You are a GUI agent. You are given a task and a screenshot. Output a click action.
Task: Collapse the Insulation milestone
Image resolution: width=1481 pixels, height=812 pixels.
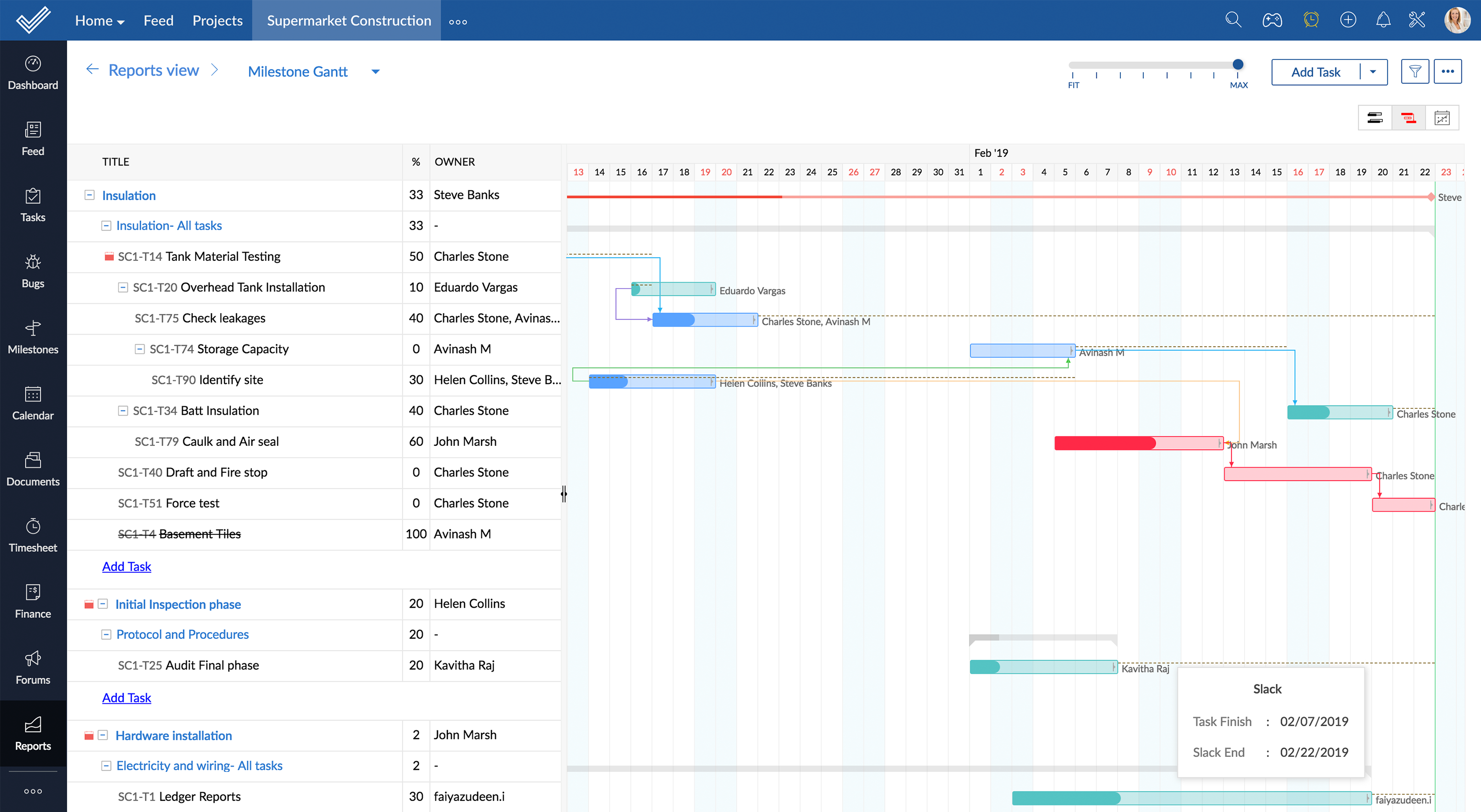[x=90, y=196]
